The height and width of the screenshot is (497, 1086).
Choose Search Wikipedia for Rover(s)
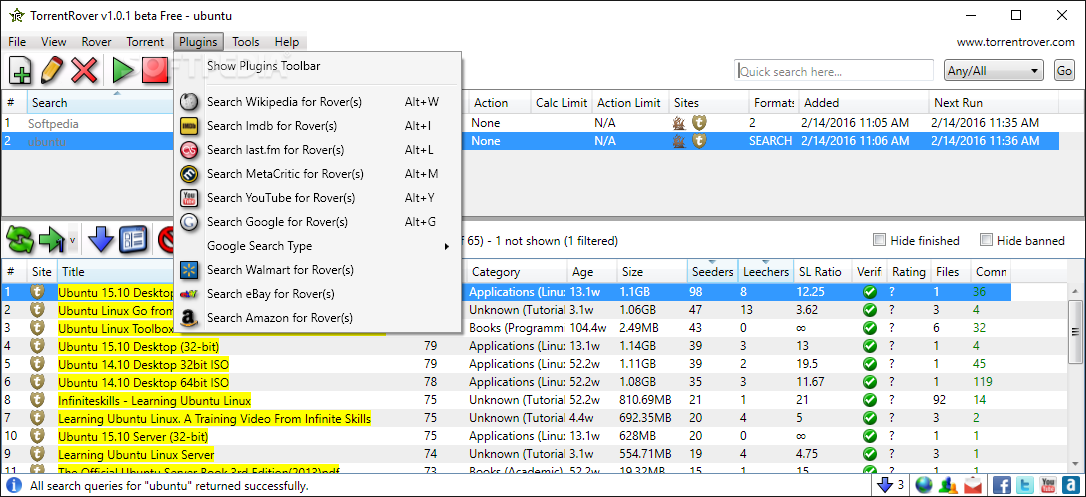tap(317, 102)
